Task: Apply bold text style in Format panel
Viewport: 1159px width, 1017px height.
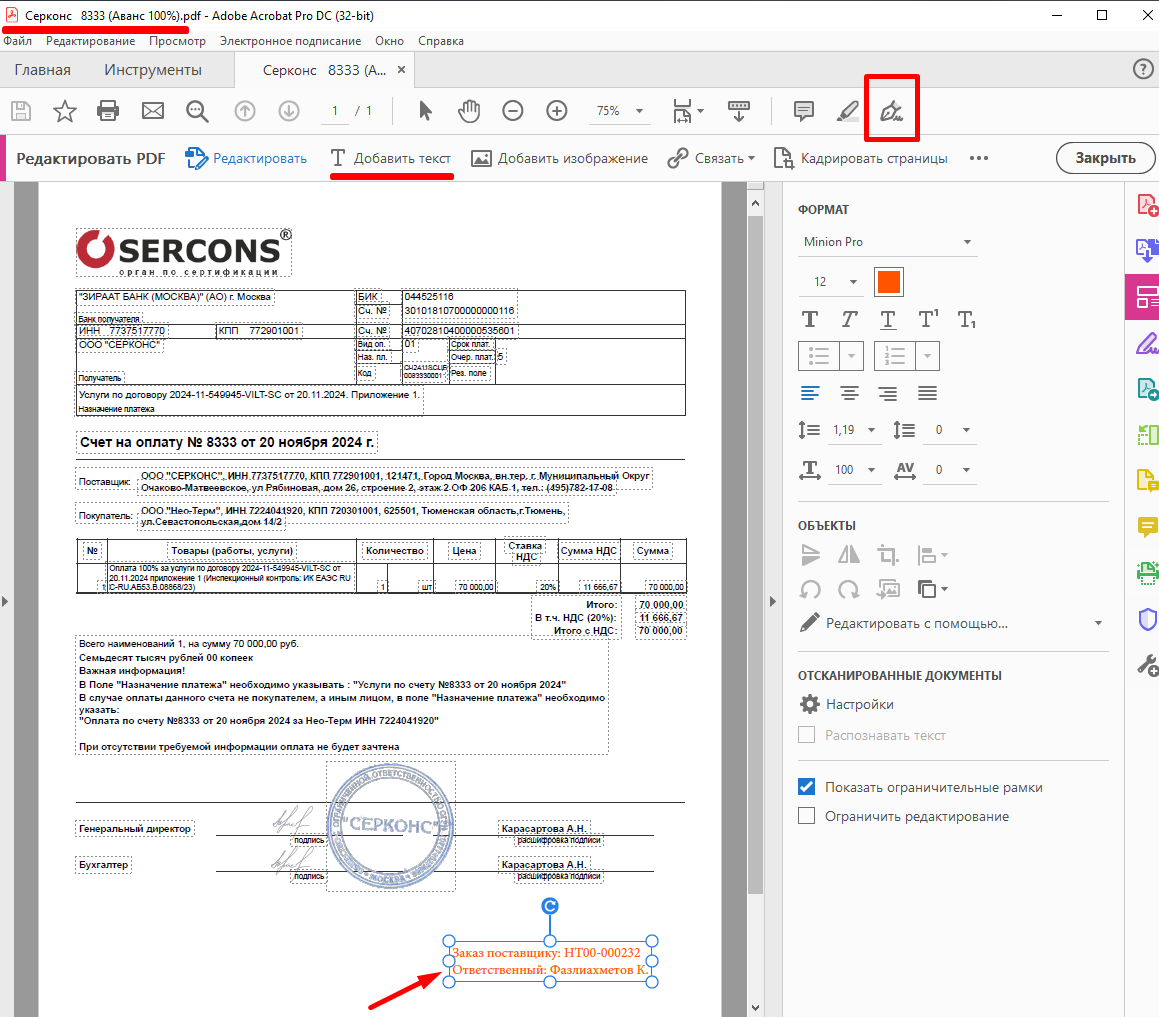Action: point(810,319)
